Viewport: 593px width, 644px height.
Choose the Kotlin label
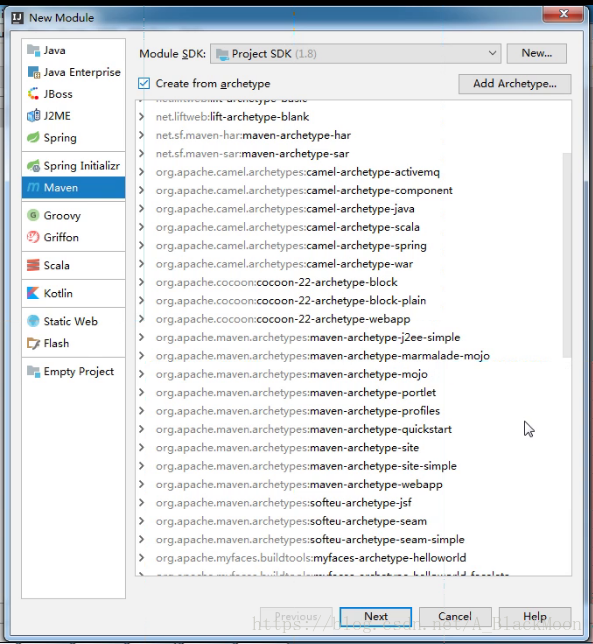tap(58, 293)
